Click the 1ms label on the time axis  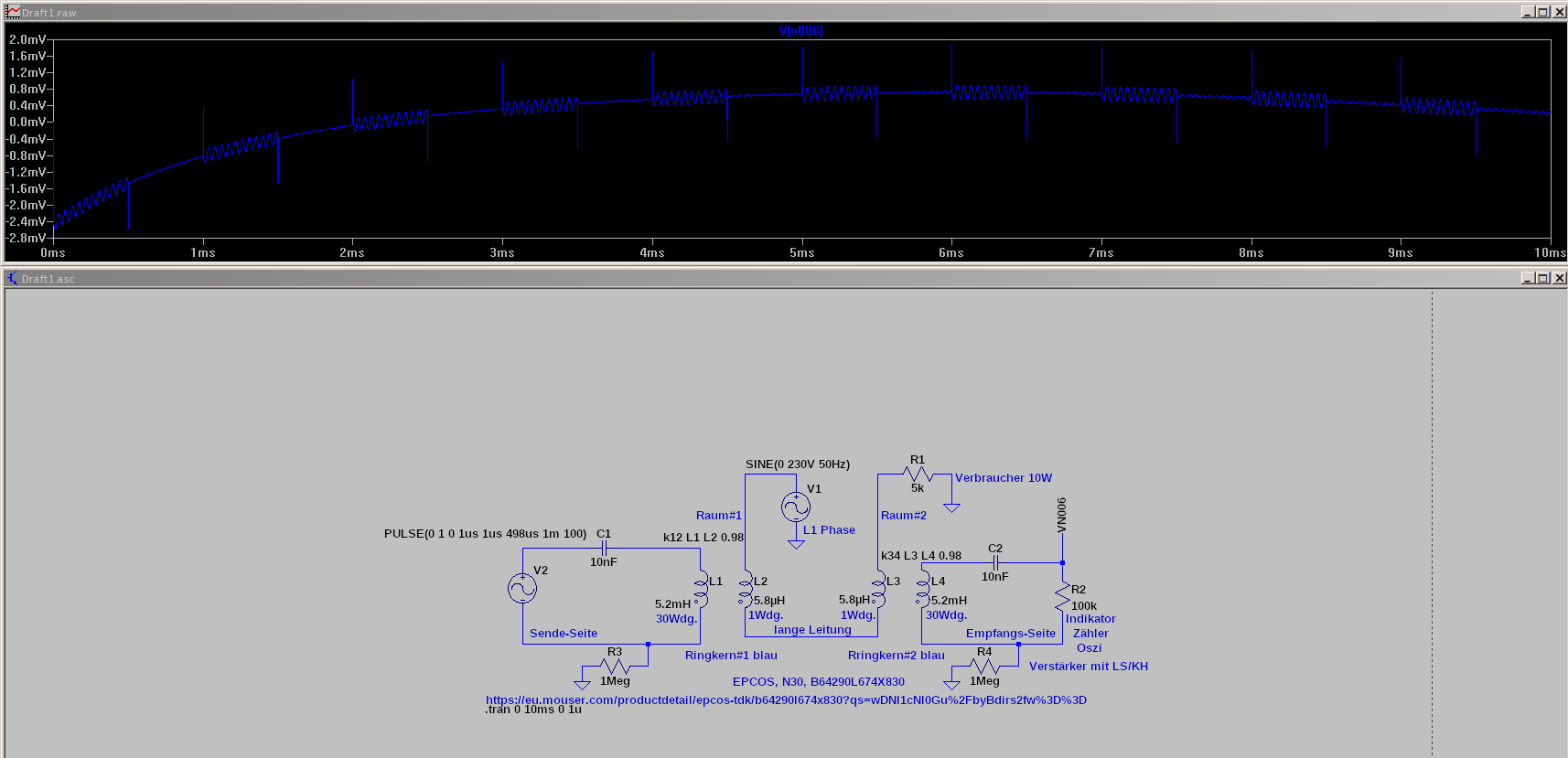pyautogui.click(x=203, y=252)
